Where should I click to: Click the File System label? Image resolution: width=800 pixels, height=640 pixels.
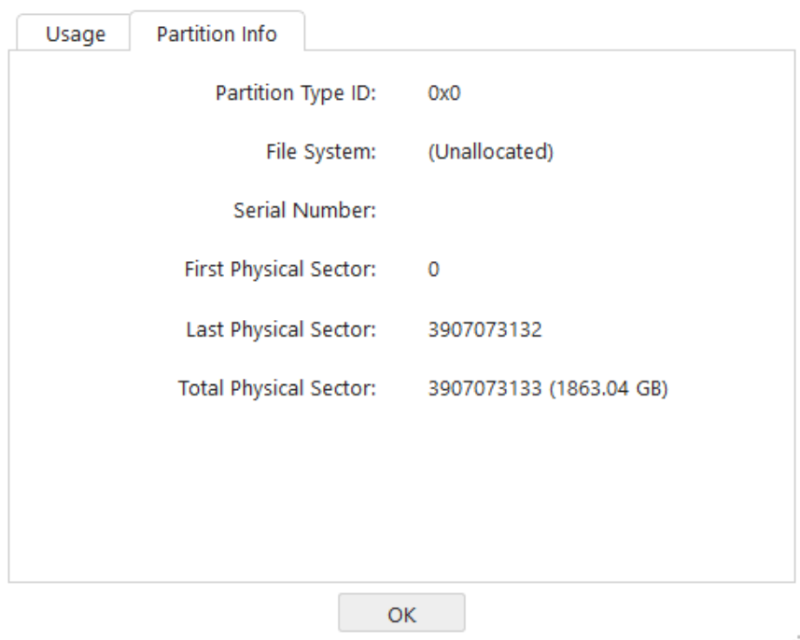coord(321,152)
